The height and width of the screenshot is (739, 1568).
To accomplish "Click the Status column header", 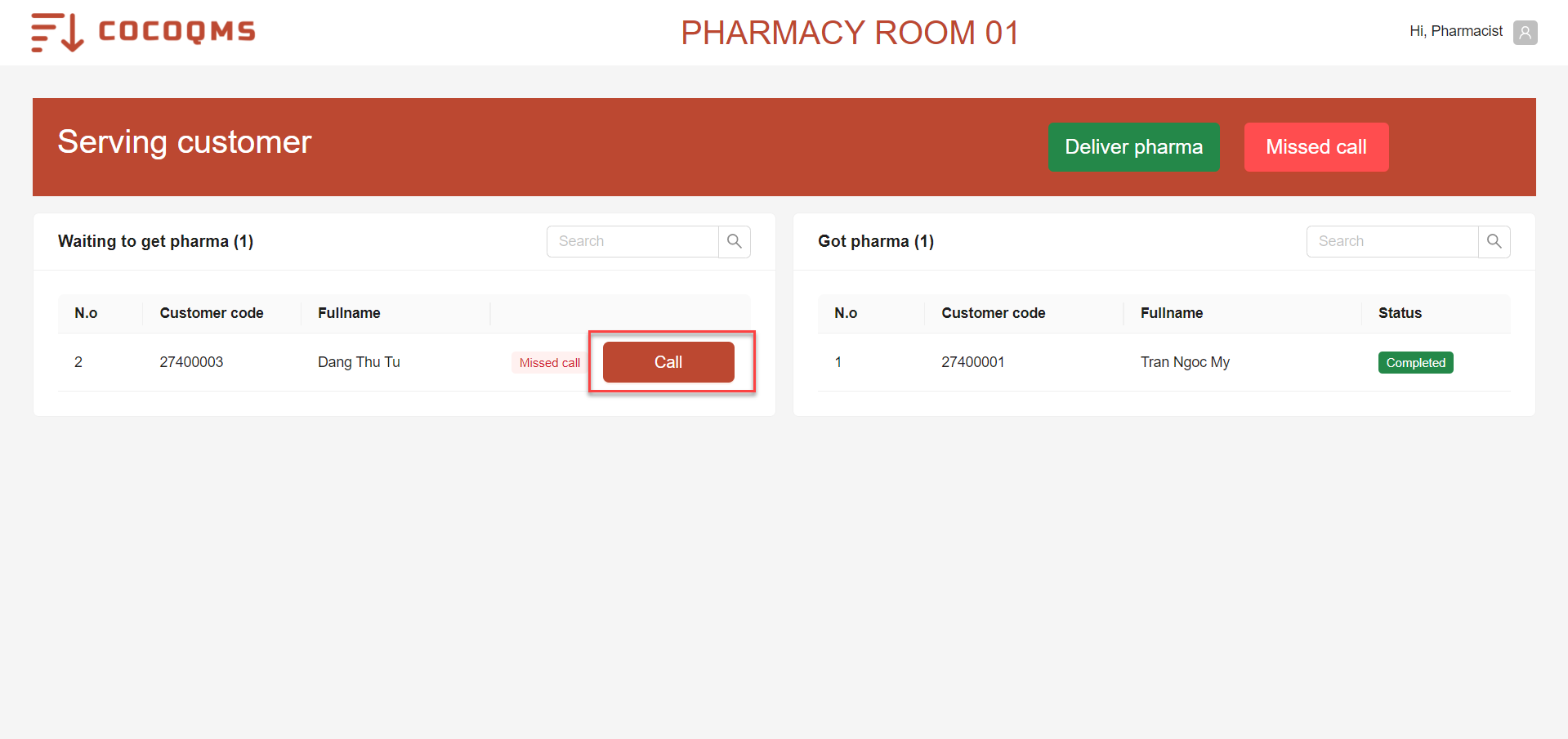I will pos(1400,313).
